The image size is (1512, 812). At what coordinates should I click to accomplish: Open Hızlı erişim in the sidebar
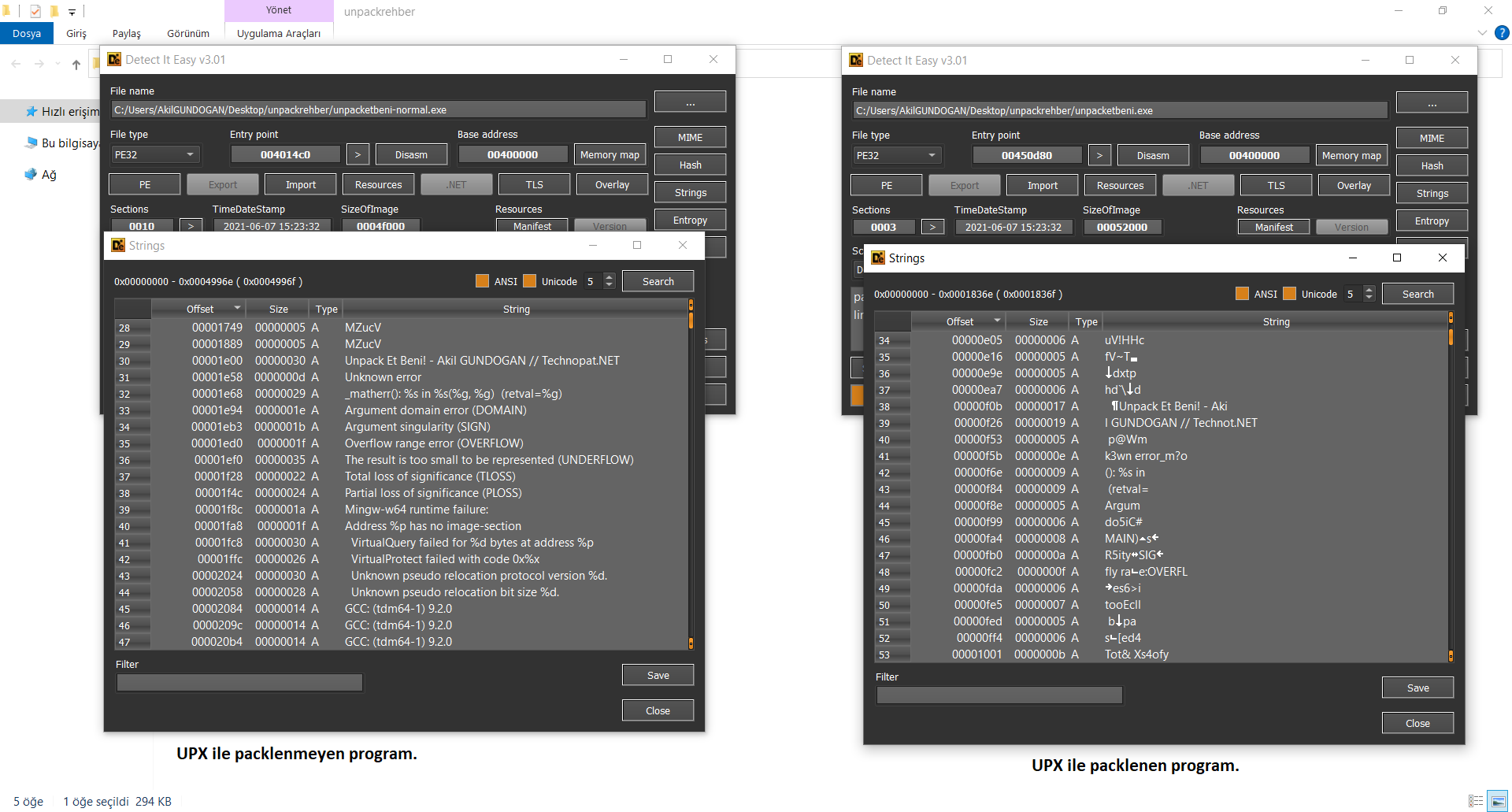[x=62, y=112]
